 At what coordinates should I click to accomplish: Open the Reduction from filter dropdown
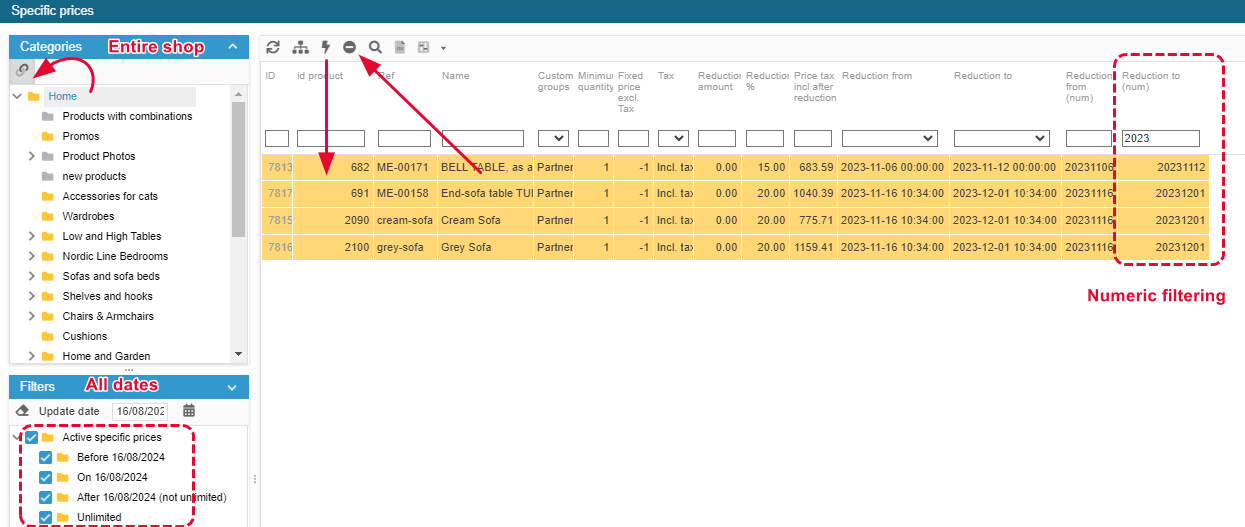coord(889,138)
